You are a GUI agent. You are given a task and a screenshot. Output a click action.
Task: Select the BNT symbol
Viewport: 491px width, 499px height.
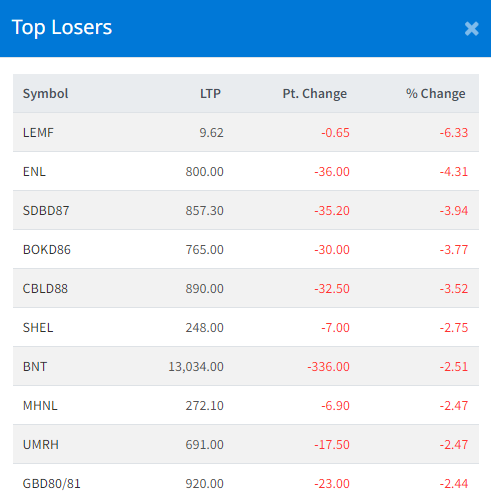(35, 367)
